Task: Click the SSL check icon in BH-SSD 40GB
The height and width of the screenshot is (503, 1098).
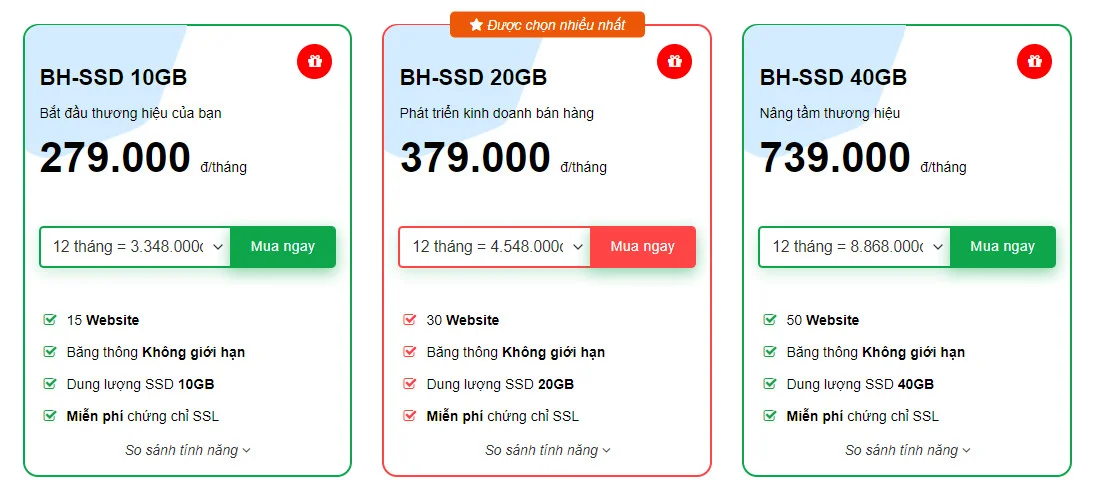Action: pyautogui.click(x=769, y=416)
